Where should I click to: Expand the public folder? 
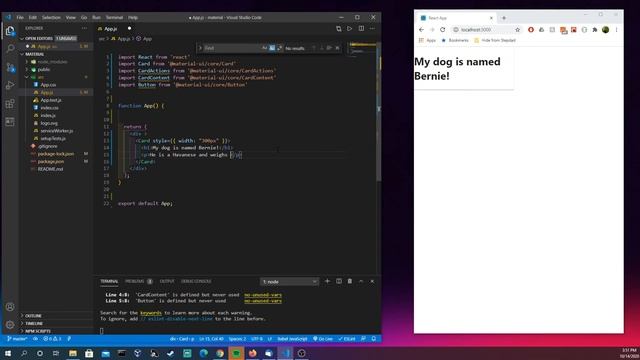pyautogui.click(x=44, y=69)
